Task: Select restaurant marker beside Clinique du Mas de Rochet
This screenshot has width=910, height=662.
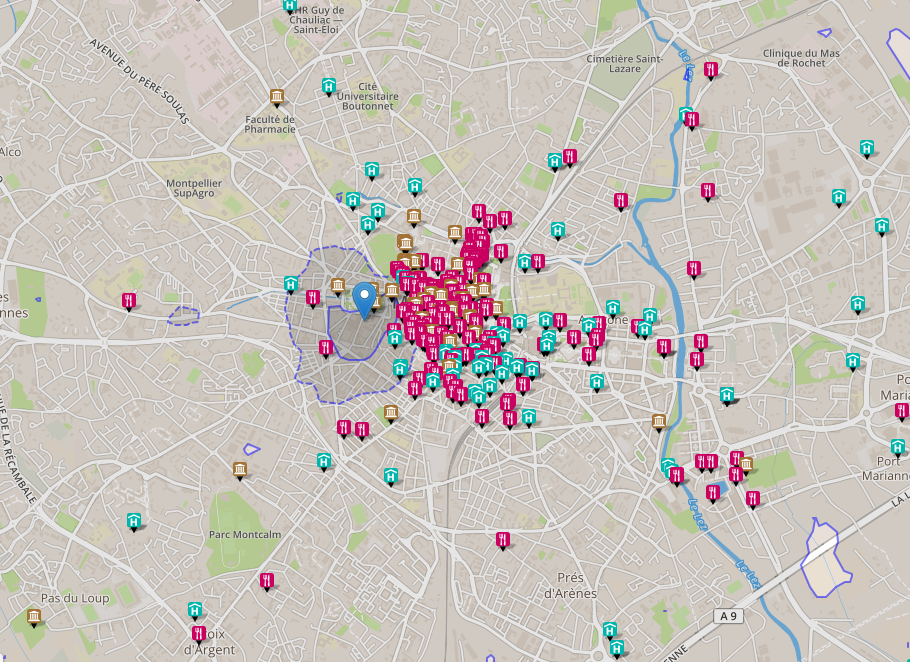Action: click(x=711, y=70)
